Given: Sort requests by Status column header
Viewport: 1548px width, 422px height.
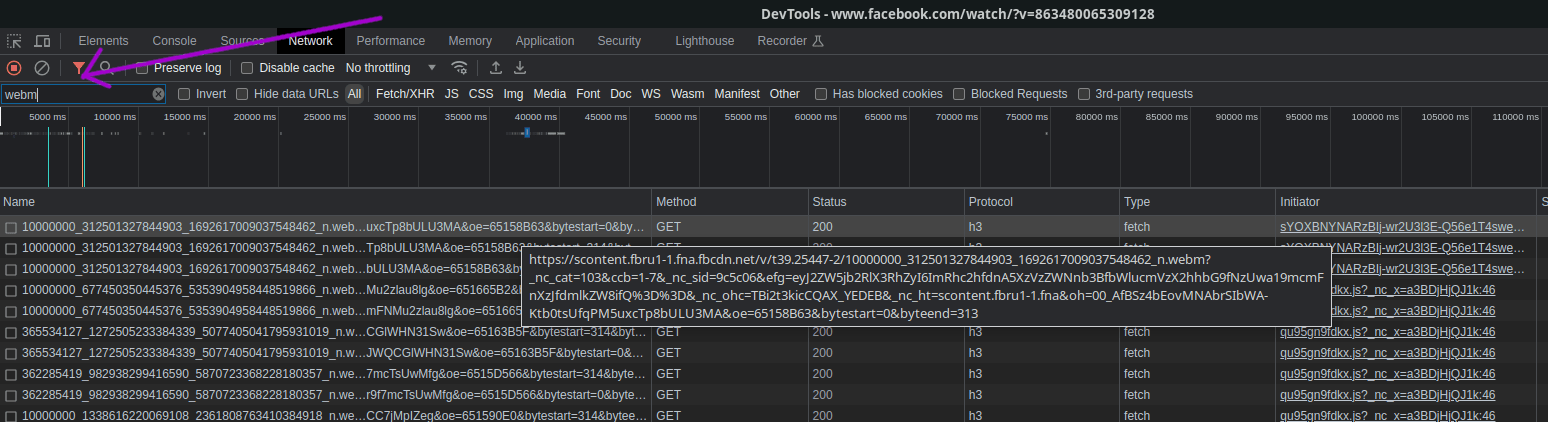Looking at the screenshot, I should tap(829, 202).
